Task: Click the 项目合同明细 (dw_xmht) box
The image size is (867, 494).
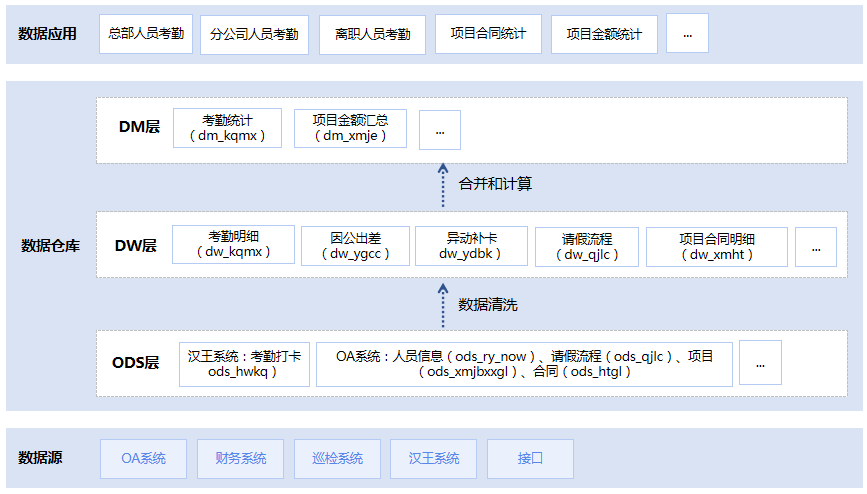Action: click(717, 246)
